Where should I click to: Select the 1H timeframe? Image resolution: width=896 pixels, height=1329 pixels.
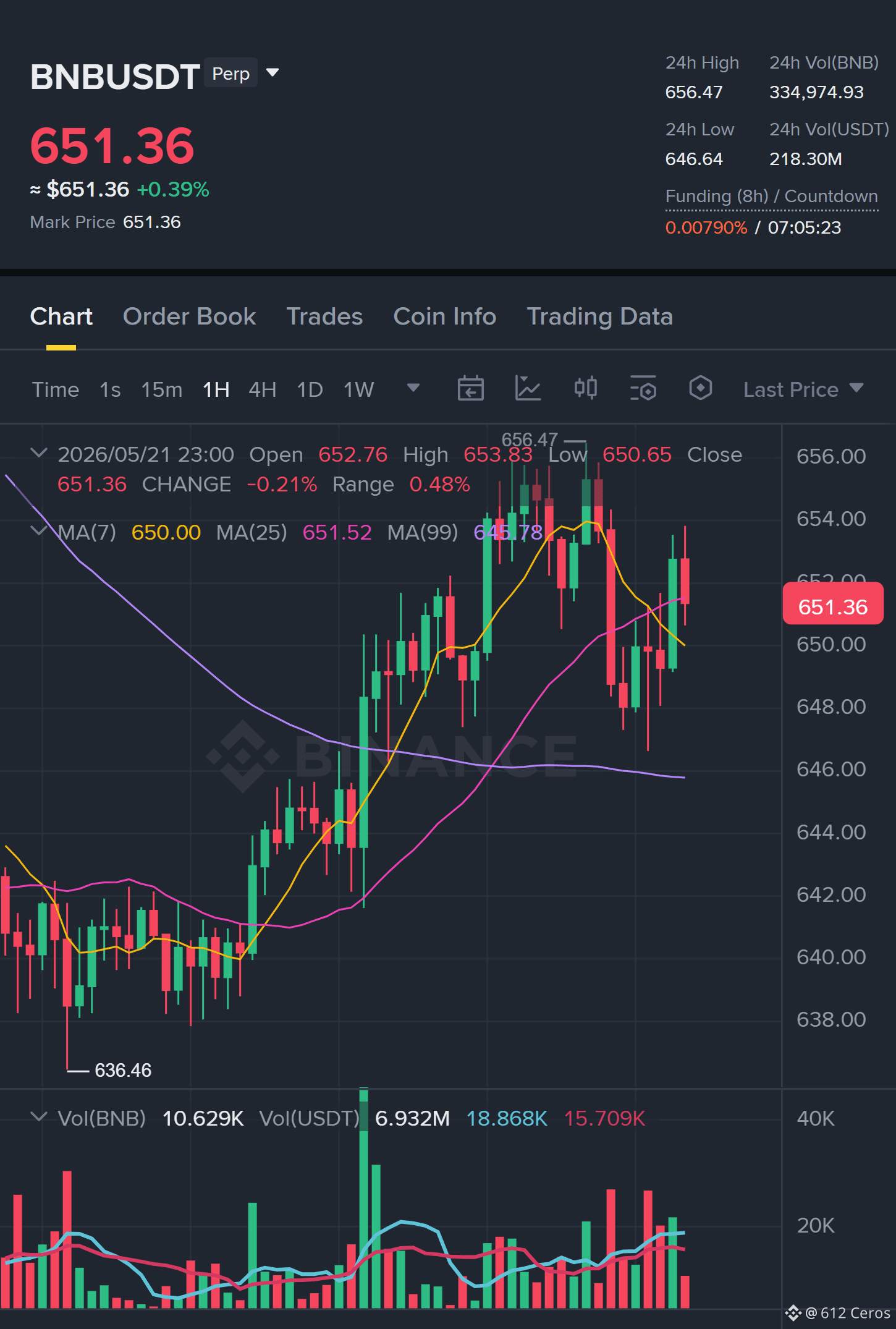216,389
